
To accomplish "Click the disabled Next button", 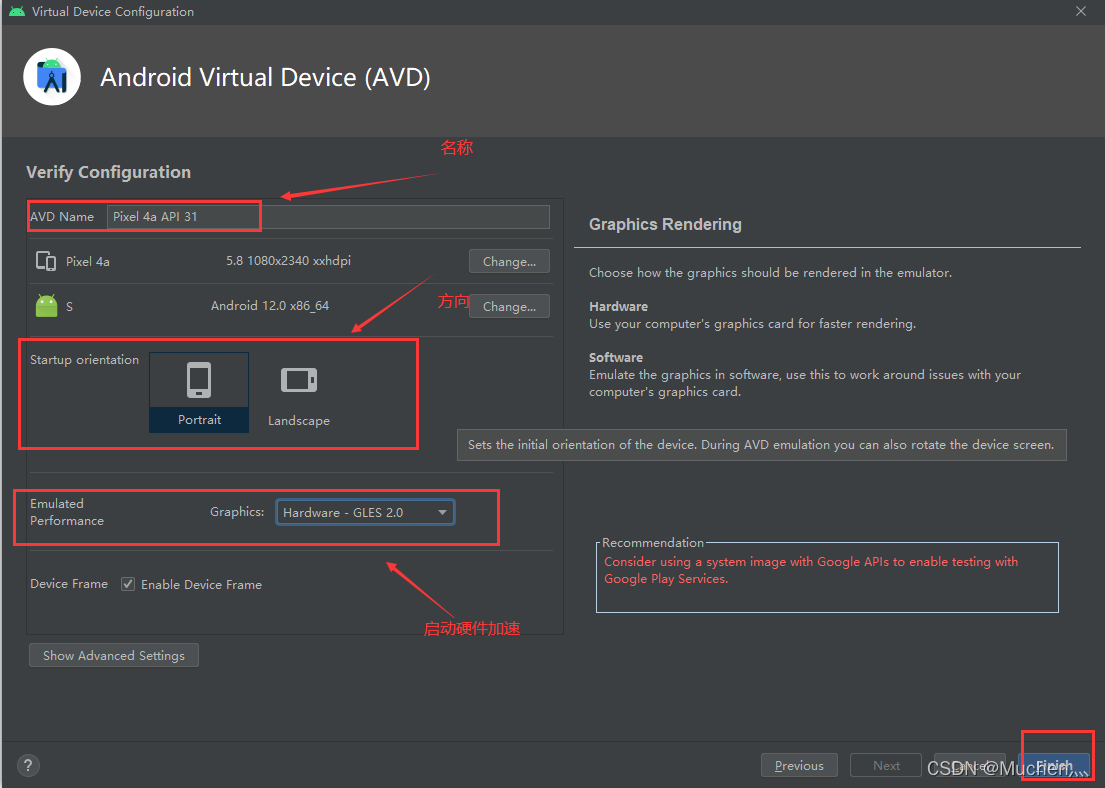I will (886, 765).
